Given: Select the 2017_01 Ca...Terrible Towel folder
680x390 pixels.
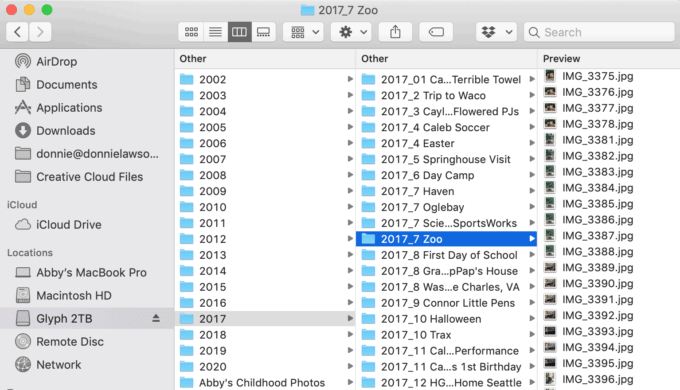Looking at the screenshot, I should click(446, 79).
